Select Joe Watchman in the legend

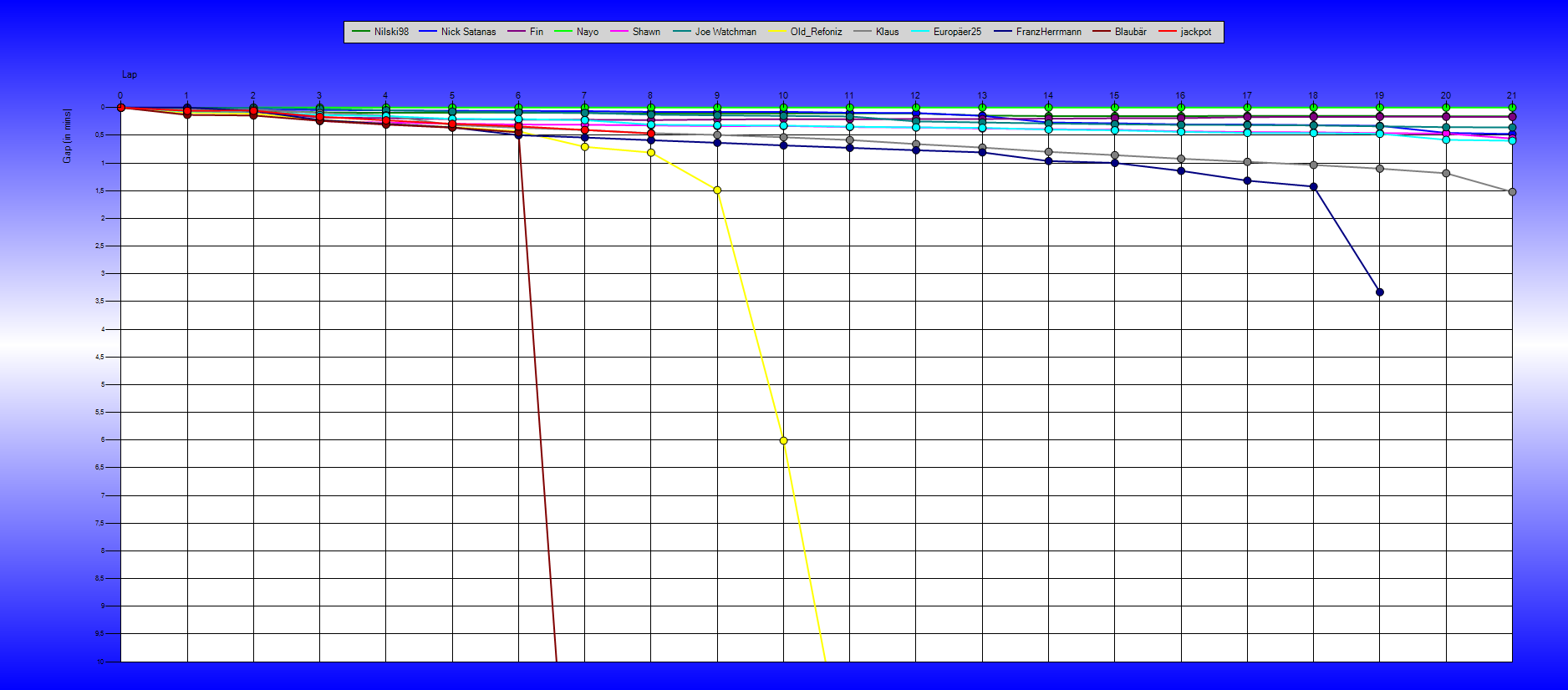[725, 32]
